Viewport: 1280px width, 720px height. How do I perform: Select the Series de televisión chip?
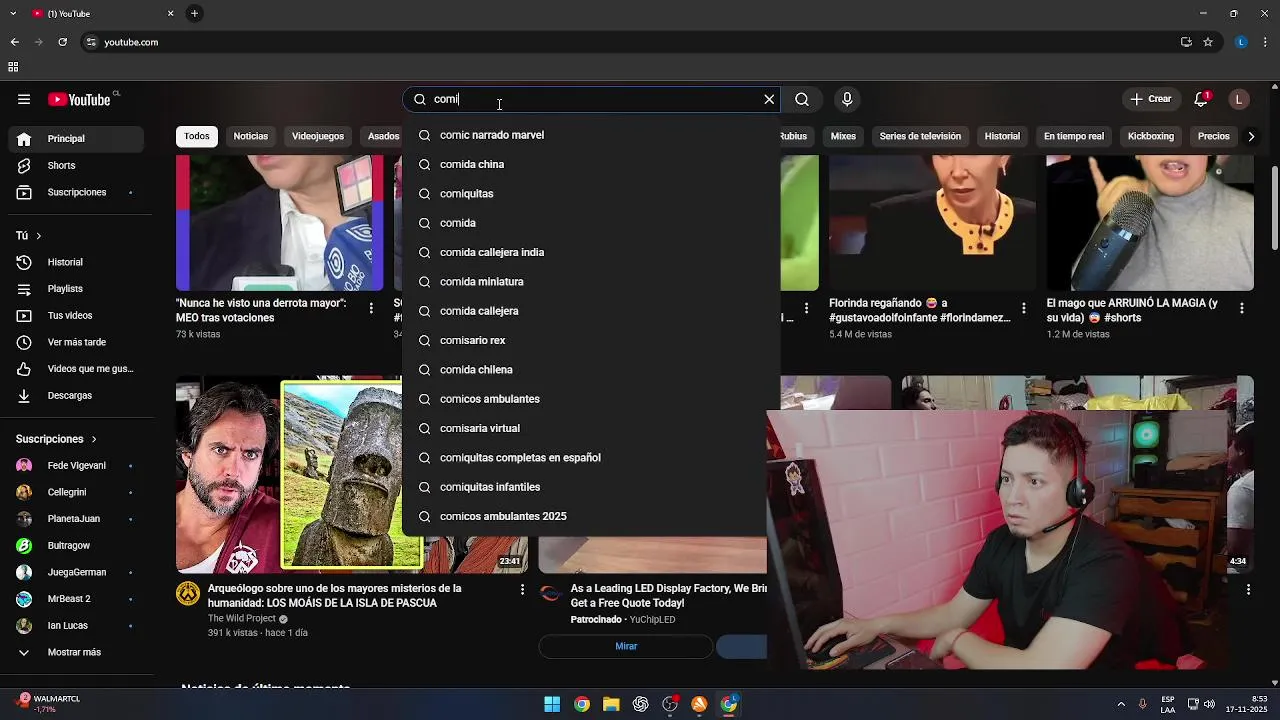(x=920, y=136)
